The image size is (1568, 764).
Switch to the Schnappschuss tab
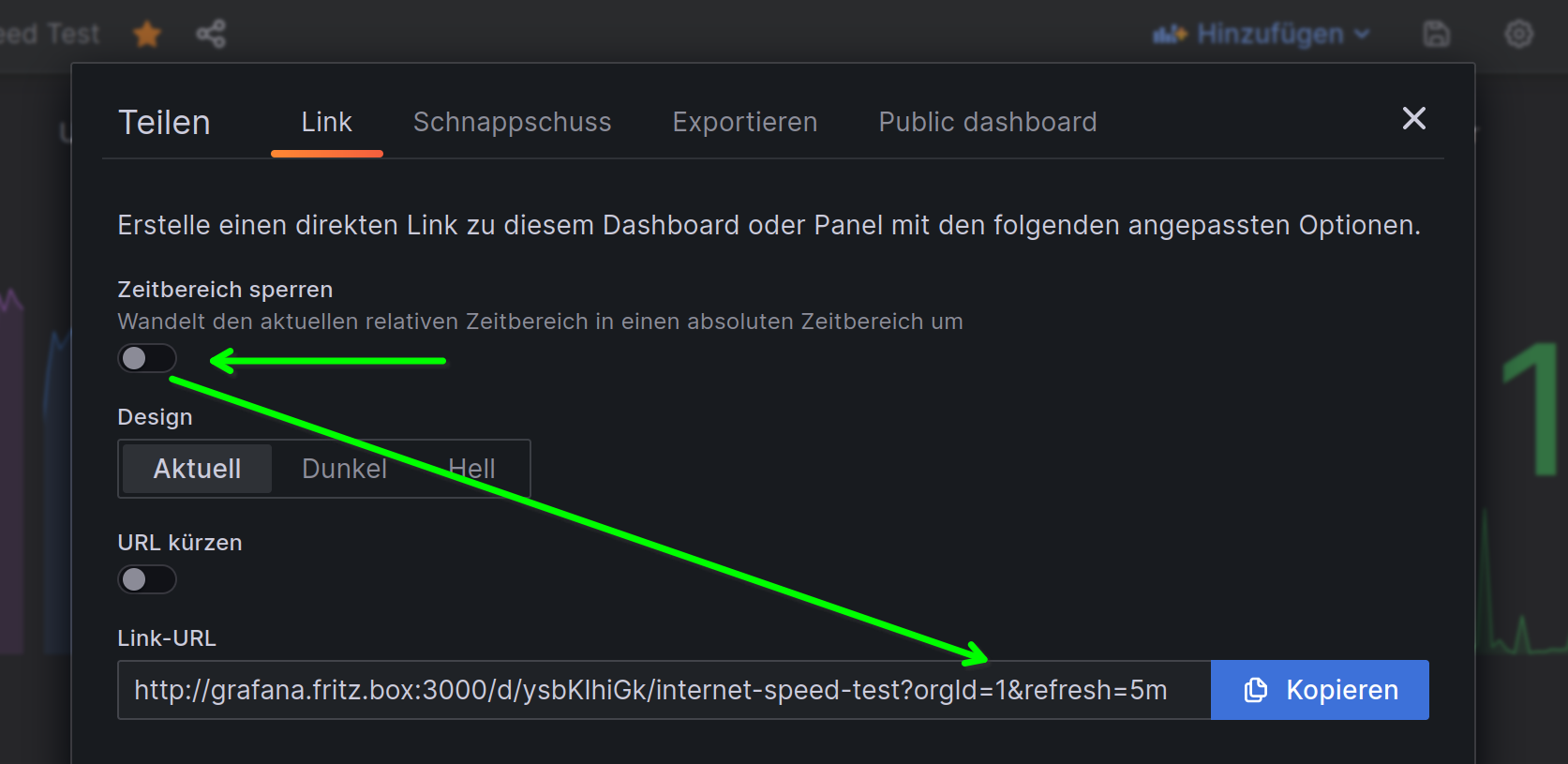(x=512, y=122)
